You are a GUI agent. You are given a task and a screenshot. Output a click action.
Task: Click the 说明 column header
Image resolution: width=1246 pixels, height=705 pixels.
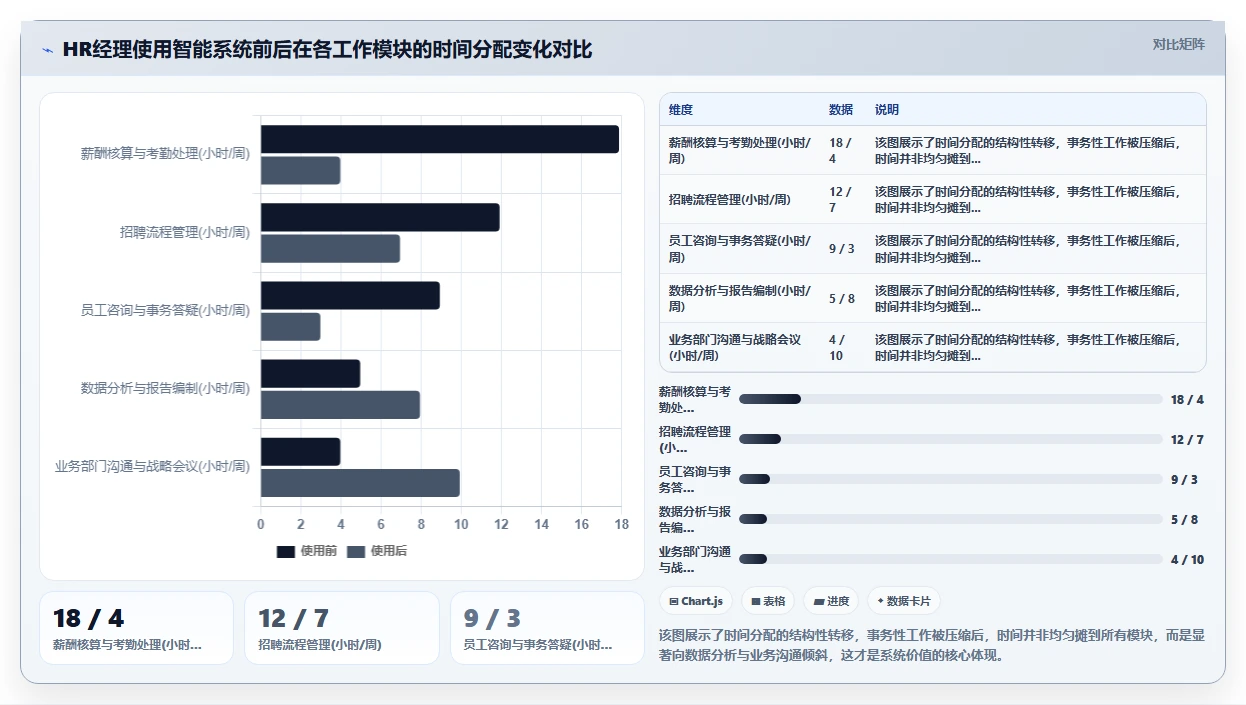click(x=887, y=110)
